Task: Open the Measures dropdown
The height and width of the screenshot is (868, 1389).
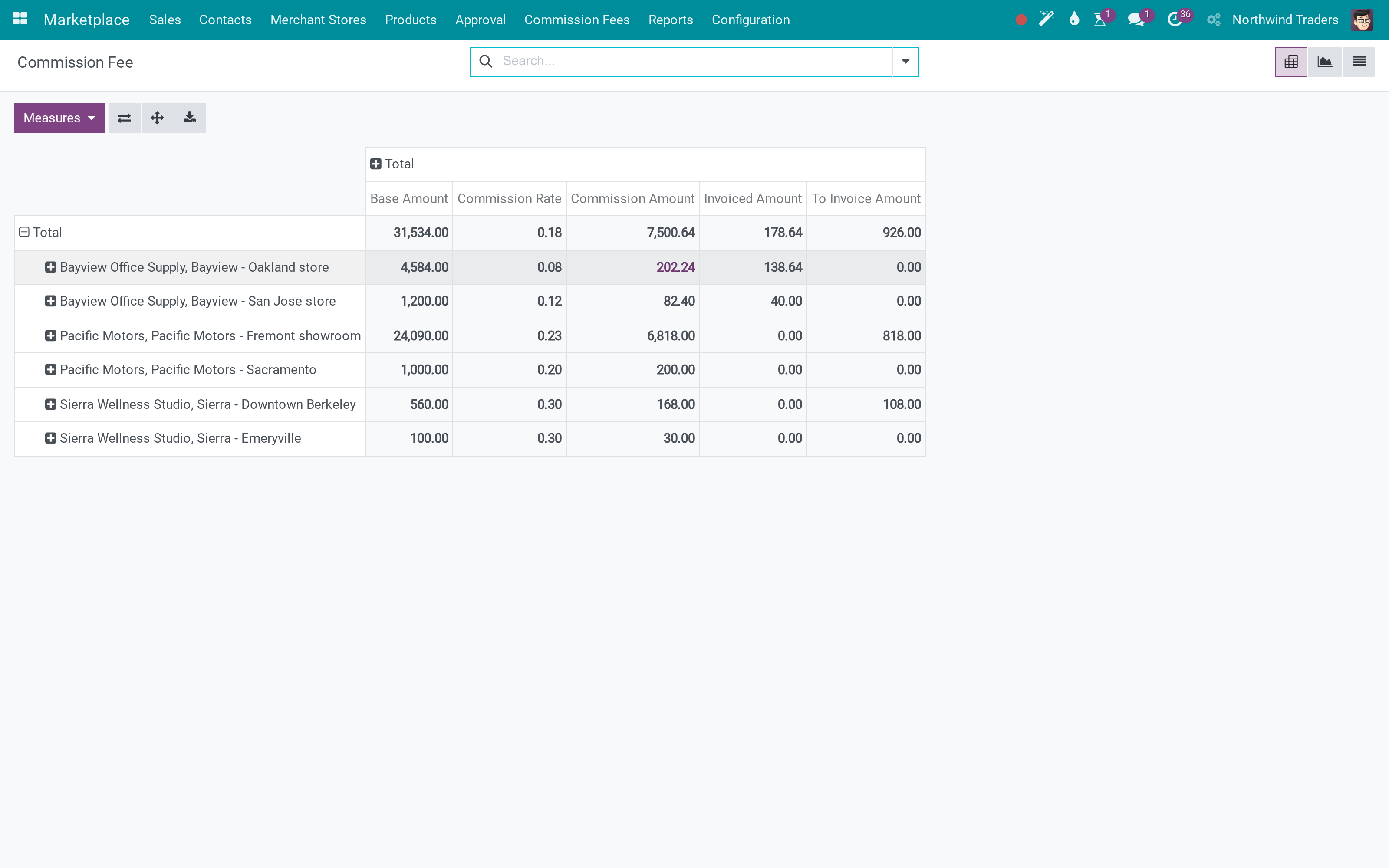Action: pos(59,118)
